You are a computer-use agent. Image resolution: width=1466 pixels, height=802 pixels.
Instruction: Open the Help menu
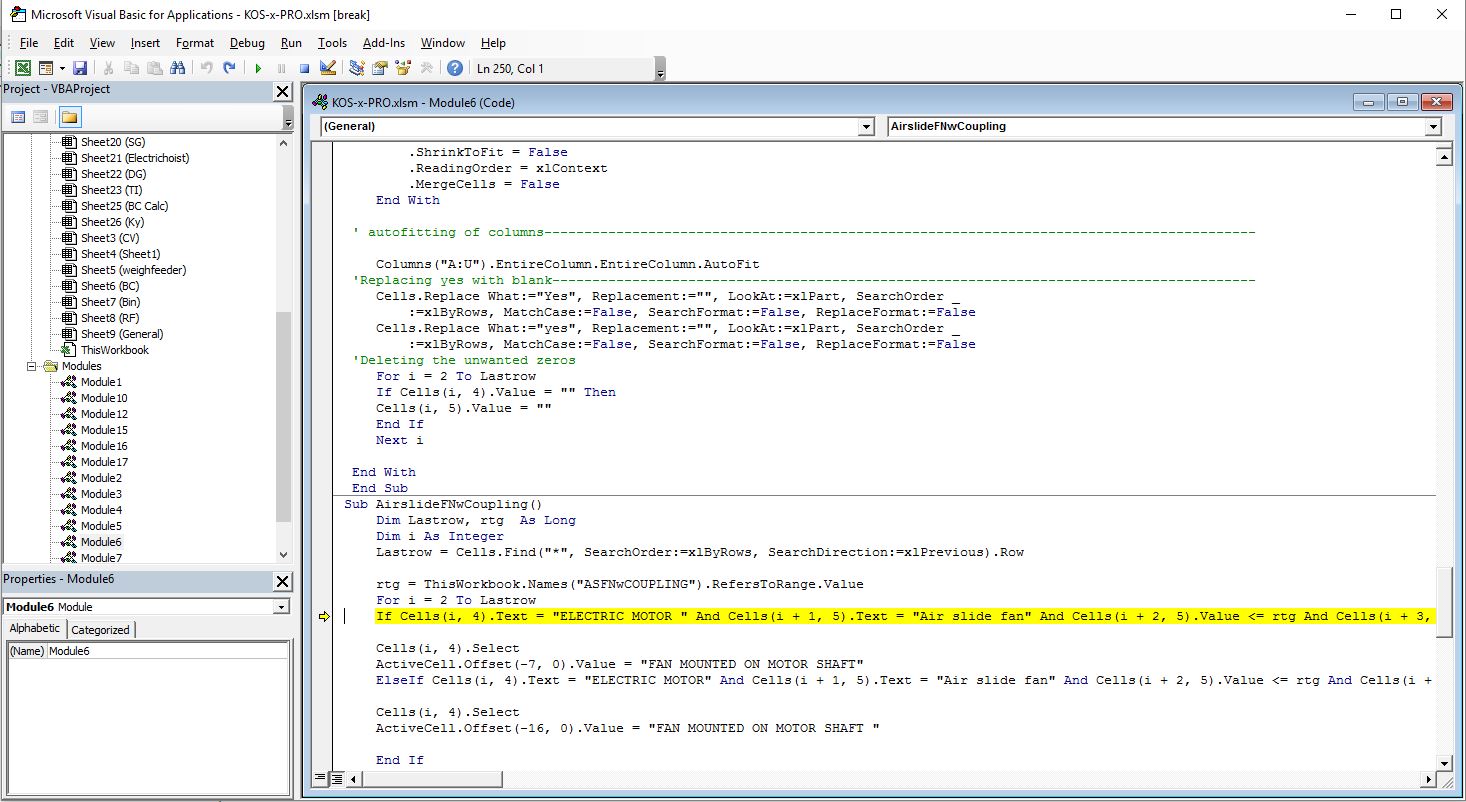point(493,43)
